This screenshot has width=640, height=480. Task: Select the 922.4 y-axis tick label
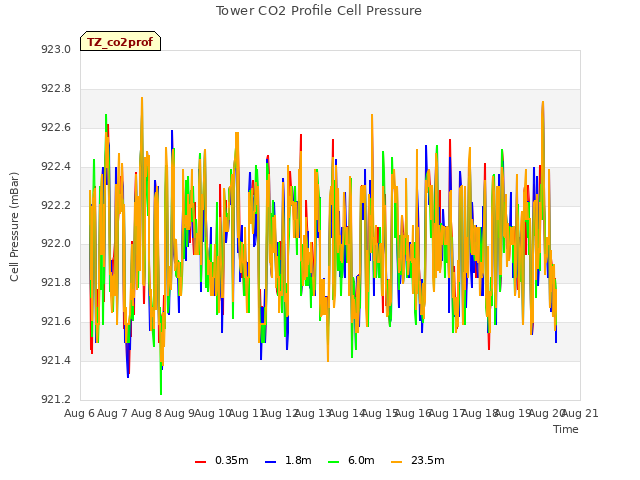pos(56,166)
